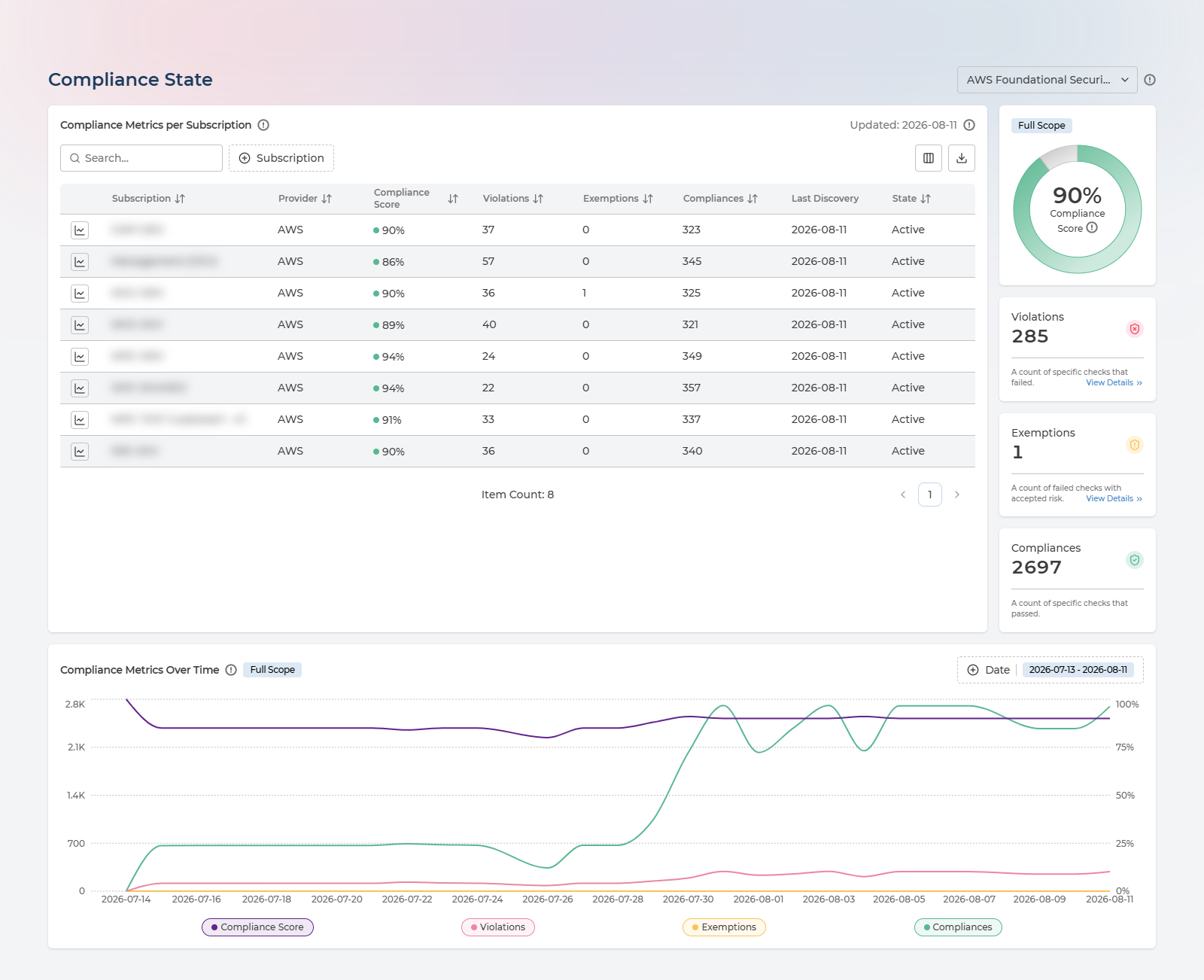
Task: Click the Compliances total 2697
Action: click(x=1036, y=568)
